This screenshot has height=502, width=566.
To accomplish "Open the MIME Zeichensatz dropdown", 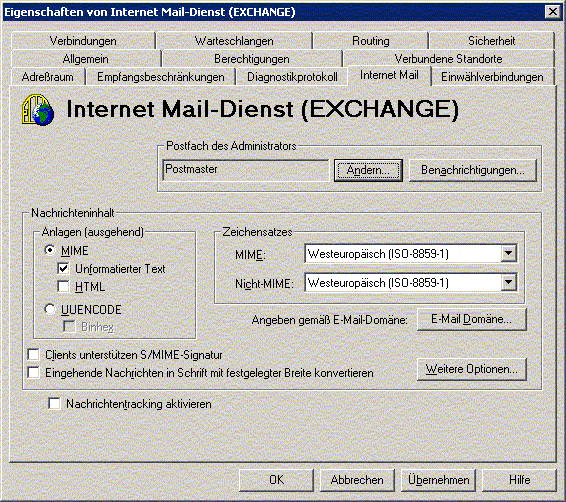I will point(509,254).
